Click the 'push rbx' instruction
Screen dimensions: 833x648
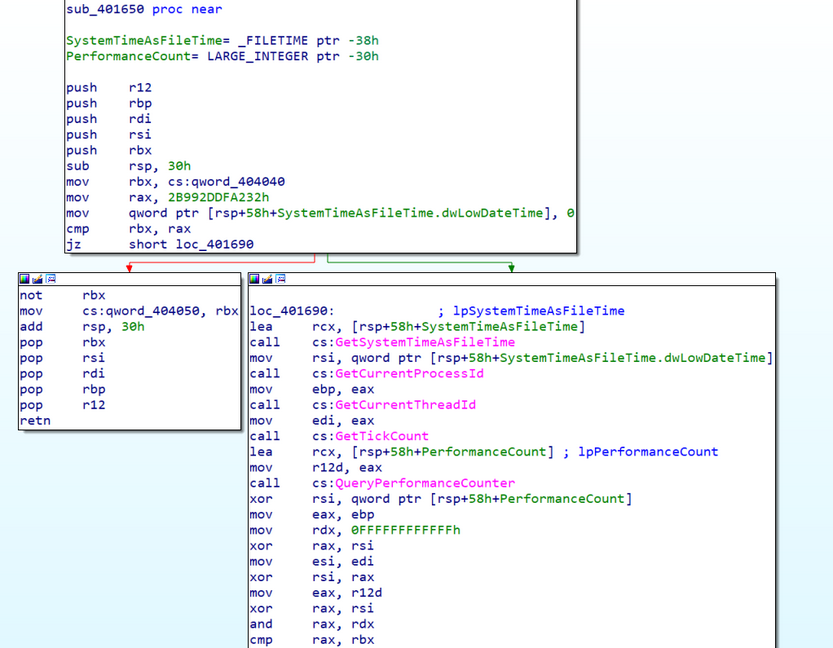(x=109, y=150)
